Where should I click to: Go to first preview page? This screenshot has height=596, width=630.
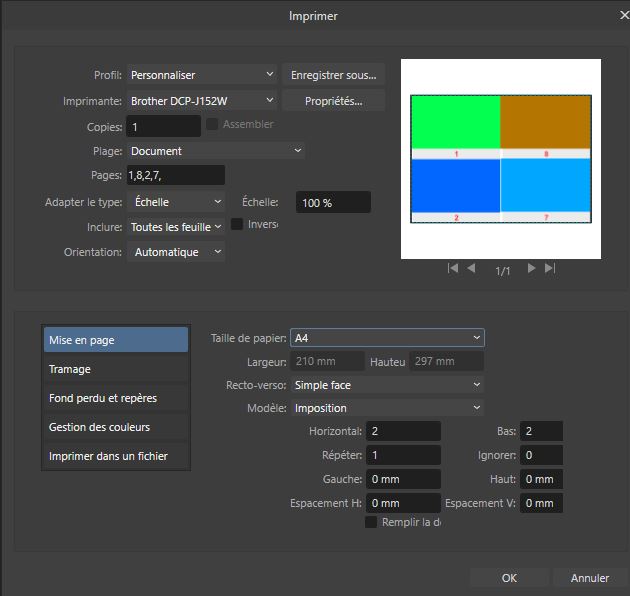click(453, 268)
